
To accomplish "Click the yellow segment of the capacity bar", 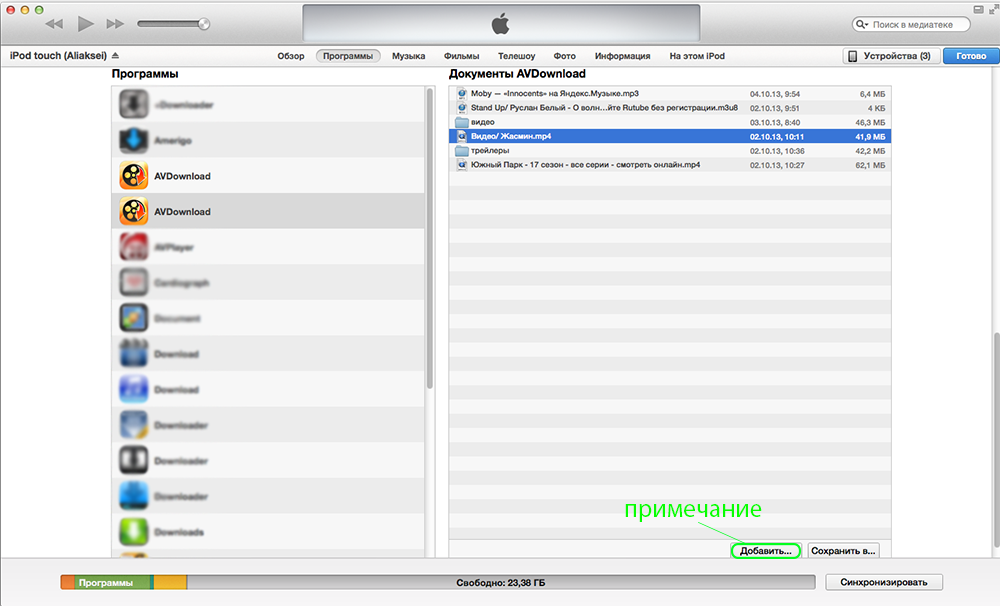I will coord(170,582).
